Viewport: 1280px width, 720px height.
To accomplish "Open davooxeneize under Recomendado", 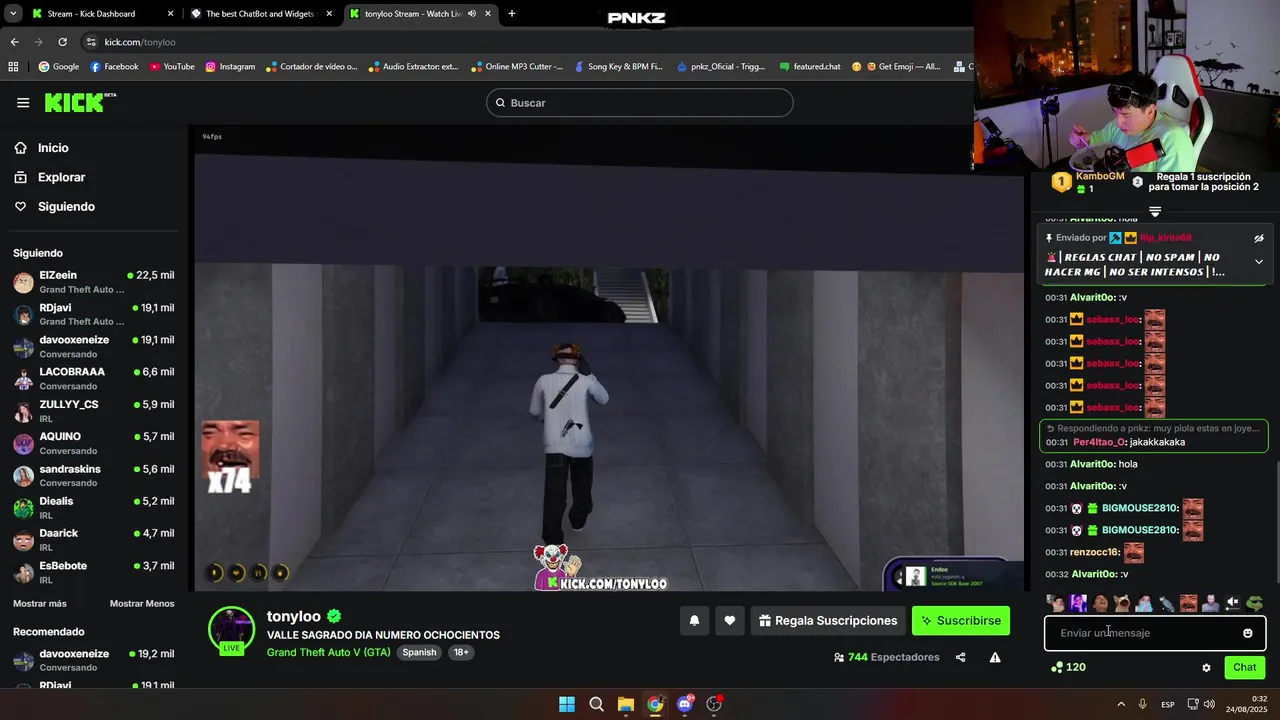I will (94, 660).
